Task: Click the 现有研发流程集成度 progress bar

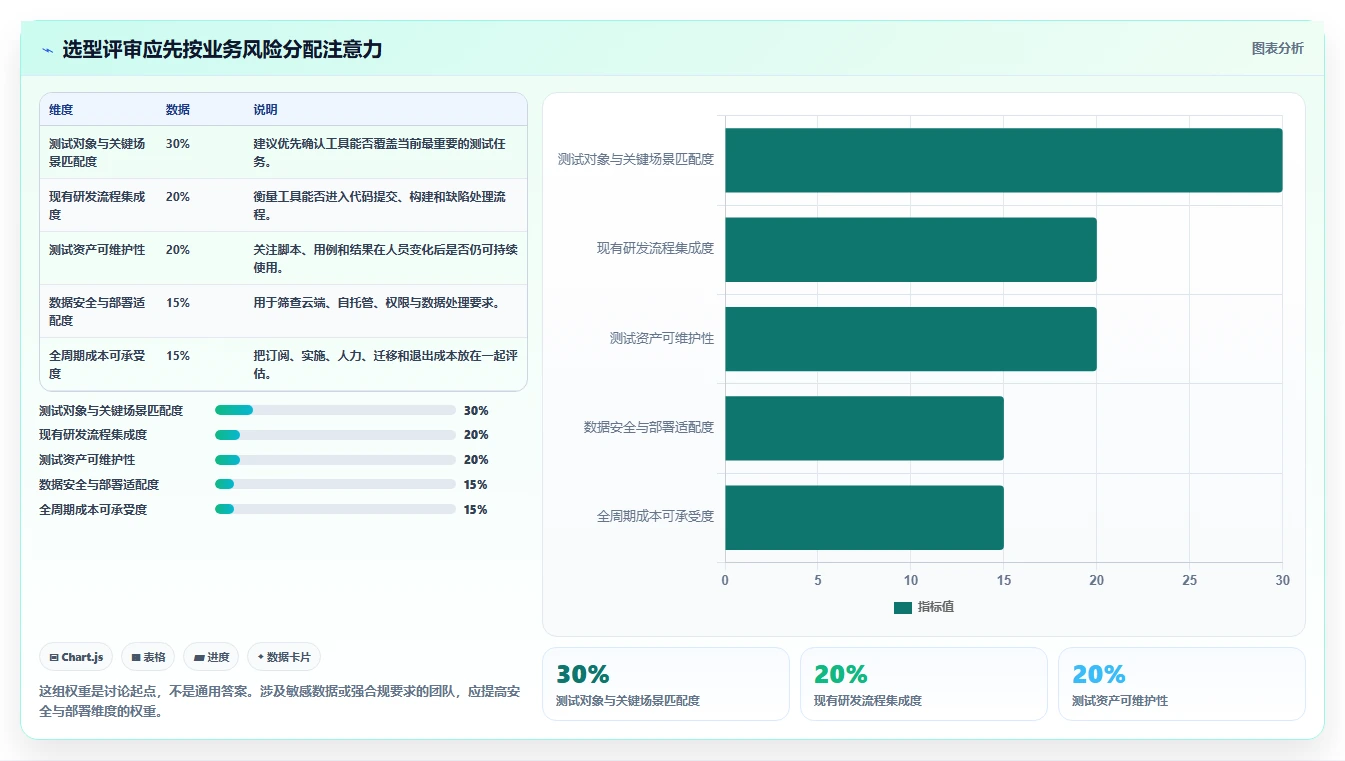Action: [x=335, y=435]
